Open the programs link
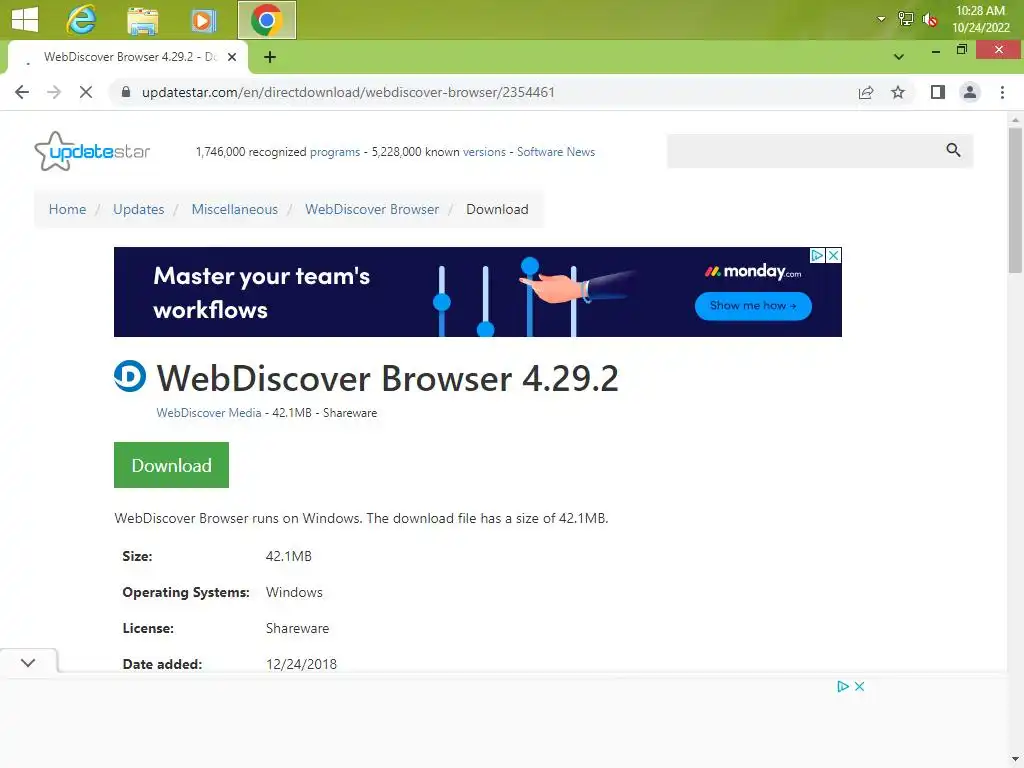Image resolution: width=1024 pixels, height=768 pixels. coord(334,152)
